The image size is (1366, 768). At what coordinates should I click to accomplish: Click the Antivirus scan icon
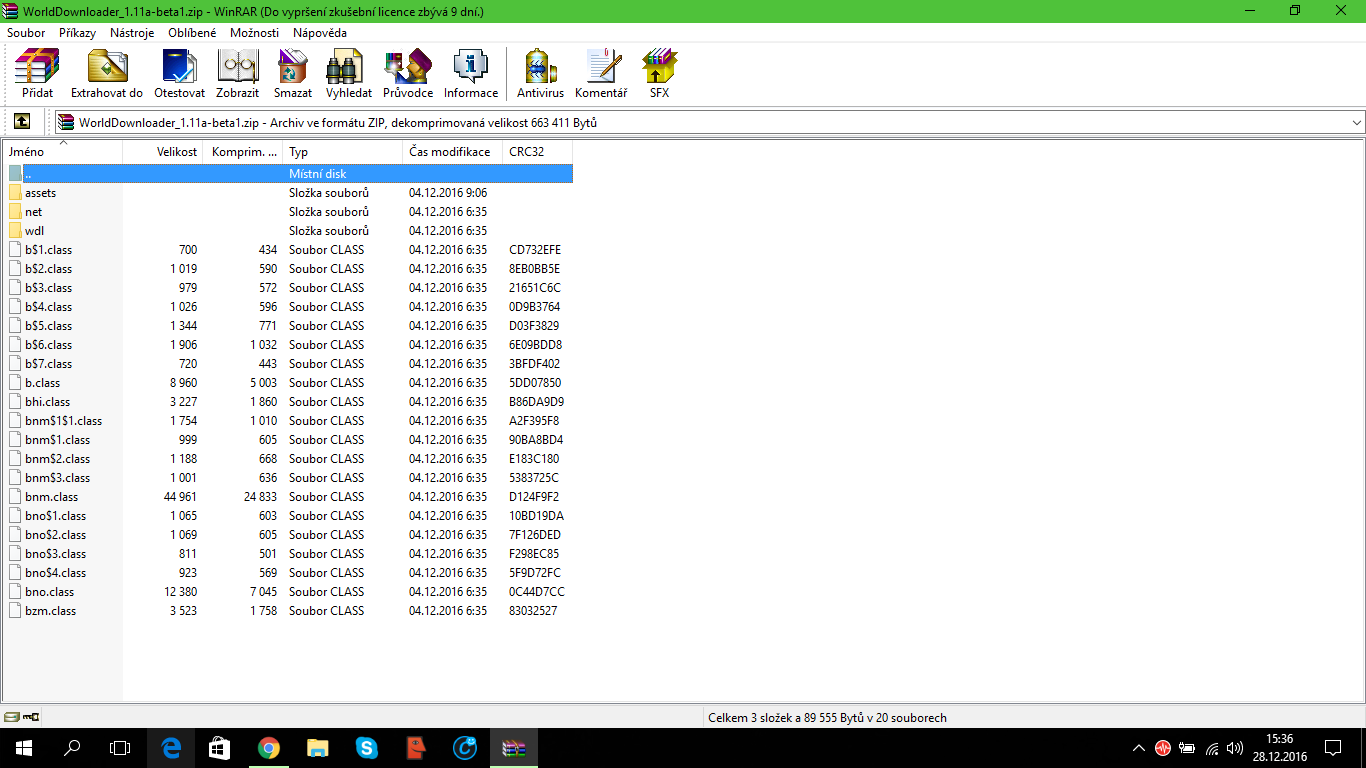[x=540, y=74]
